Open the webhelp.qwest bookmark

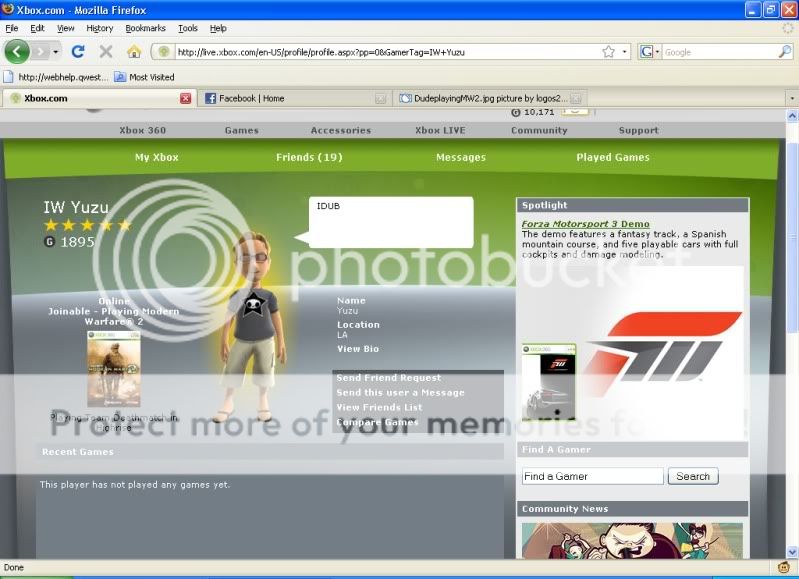tap(56, 77)
